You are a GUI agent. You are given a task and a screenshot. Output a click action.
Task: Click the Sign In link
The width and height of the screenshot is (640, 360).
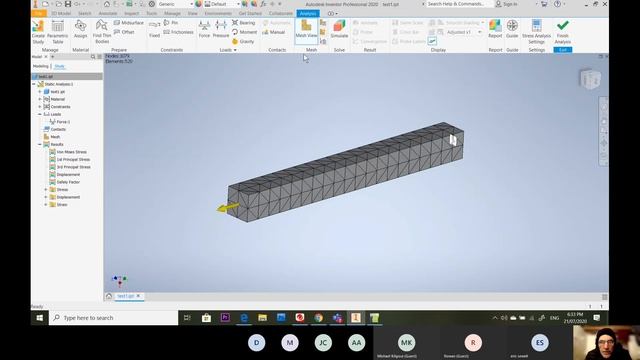[x=506, y=4]
